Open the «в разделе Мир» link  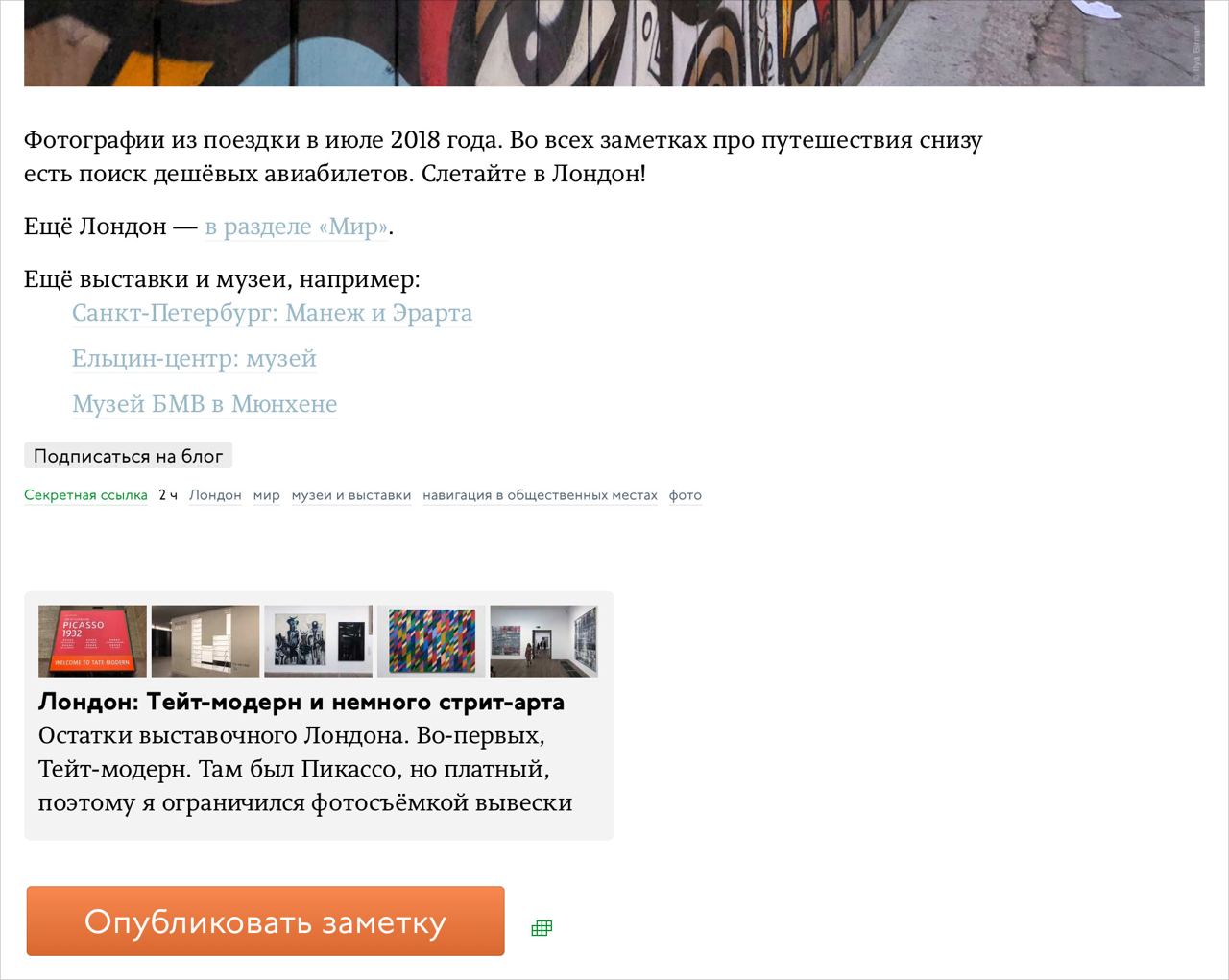pos(296,227)
